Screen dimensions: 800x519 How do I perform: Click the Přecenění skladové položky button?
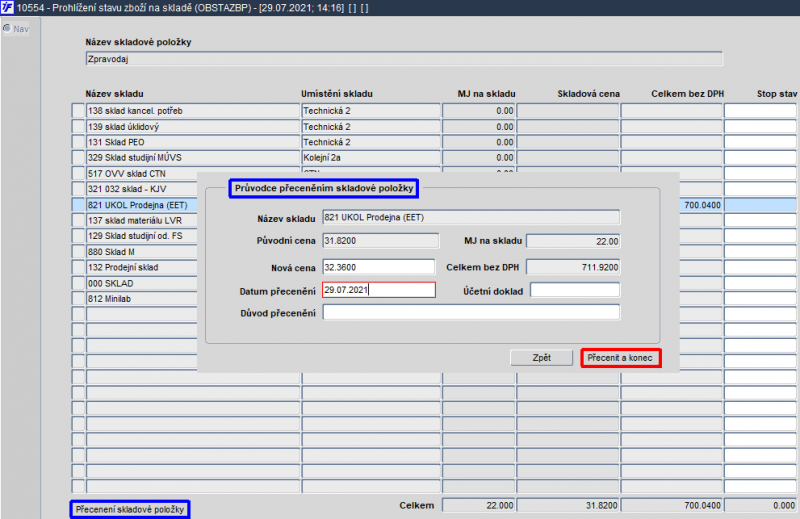pos(130,509)
